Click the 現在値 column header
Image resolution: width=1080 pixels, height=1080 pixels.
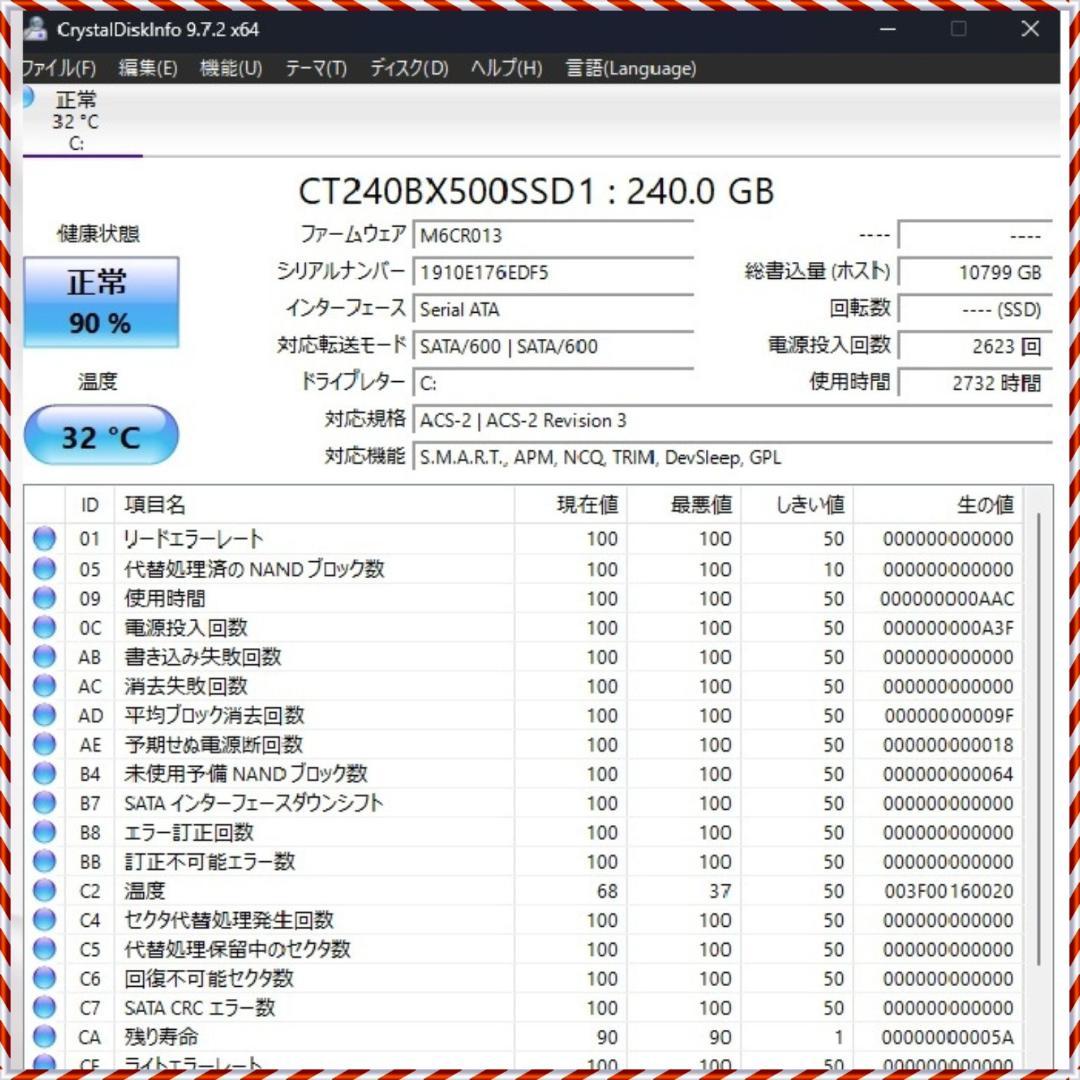570,505
